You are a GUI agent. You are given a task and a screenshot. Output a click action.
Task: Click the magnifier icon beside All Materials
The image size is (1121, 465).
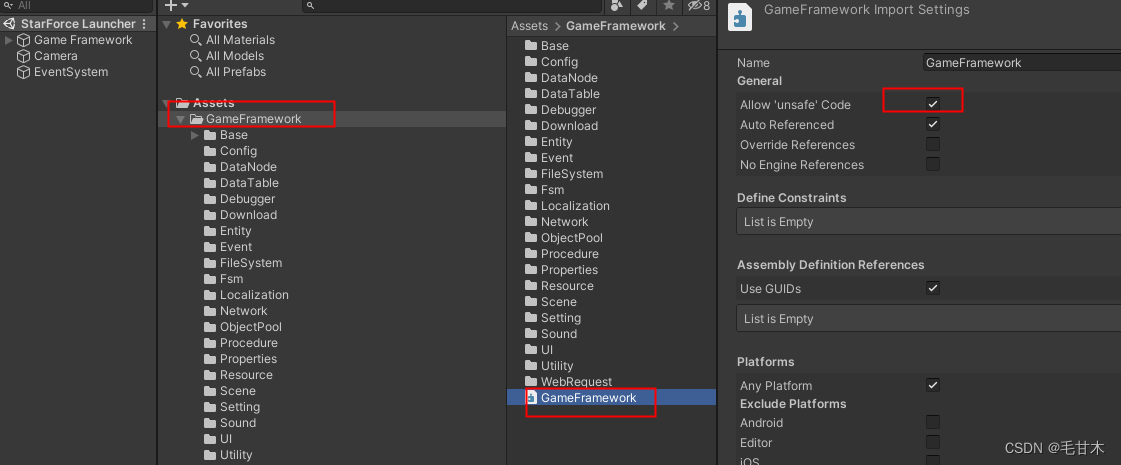[195, 40]
